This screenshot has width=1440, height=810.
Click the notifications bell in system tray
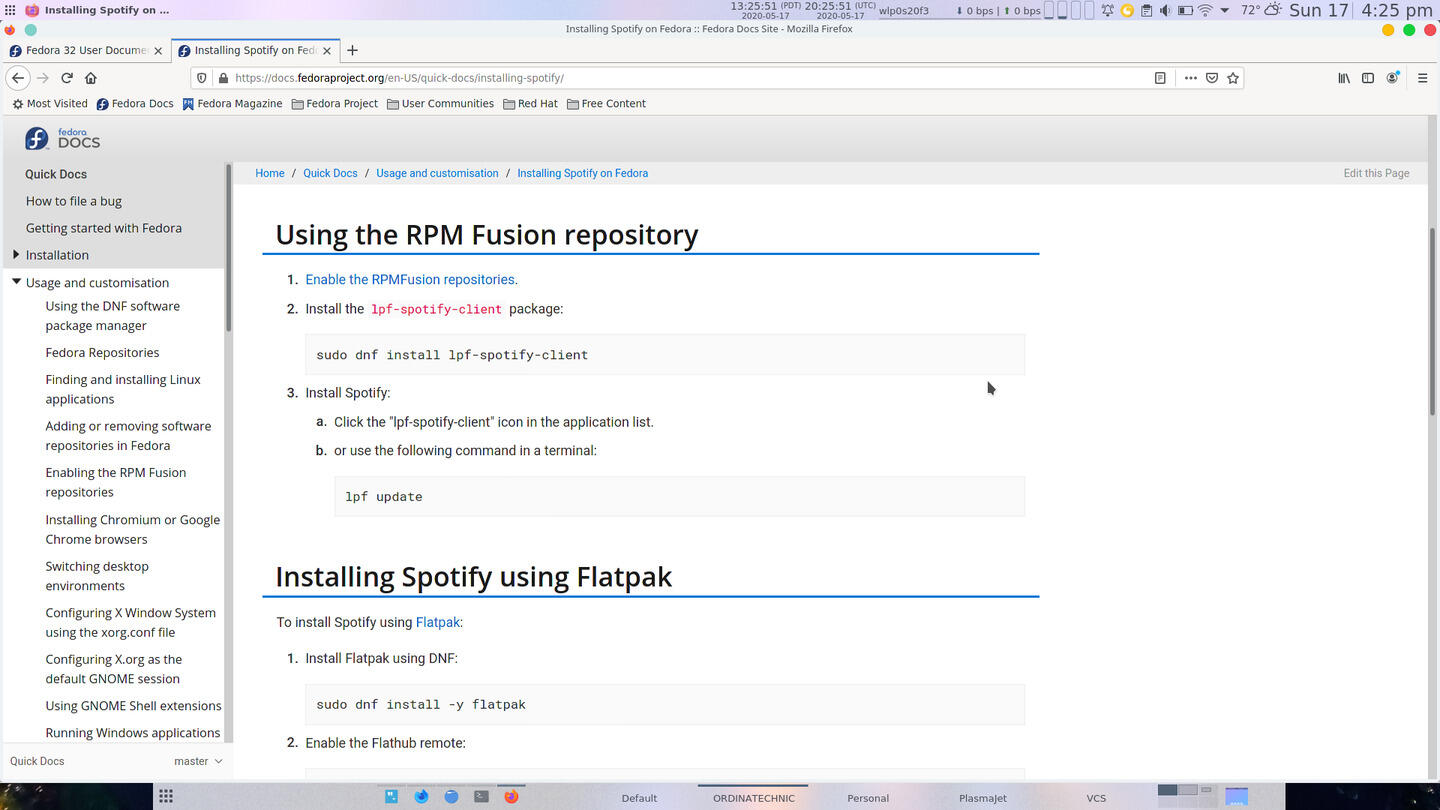(x=1107, y=10)
